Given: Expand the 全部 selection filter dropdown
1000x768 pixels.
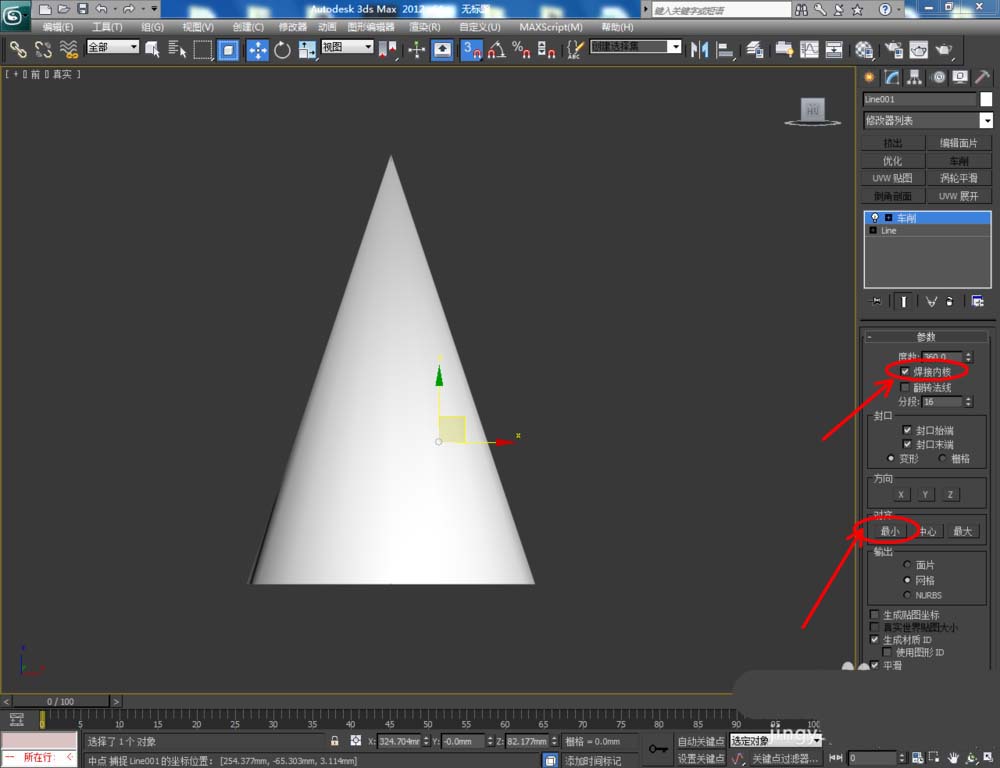Looking at the screenshot, I should tap(112, 47).
